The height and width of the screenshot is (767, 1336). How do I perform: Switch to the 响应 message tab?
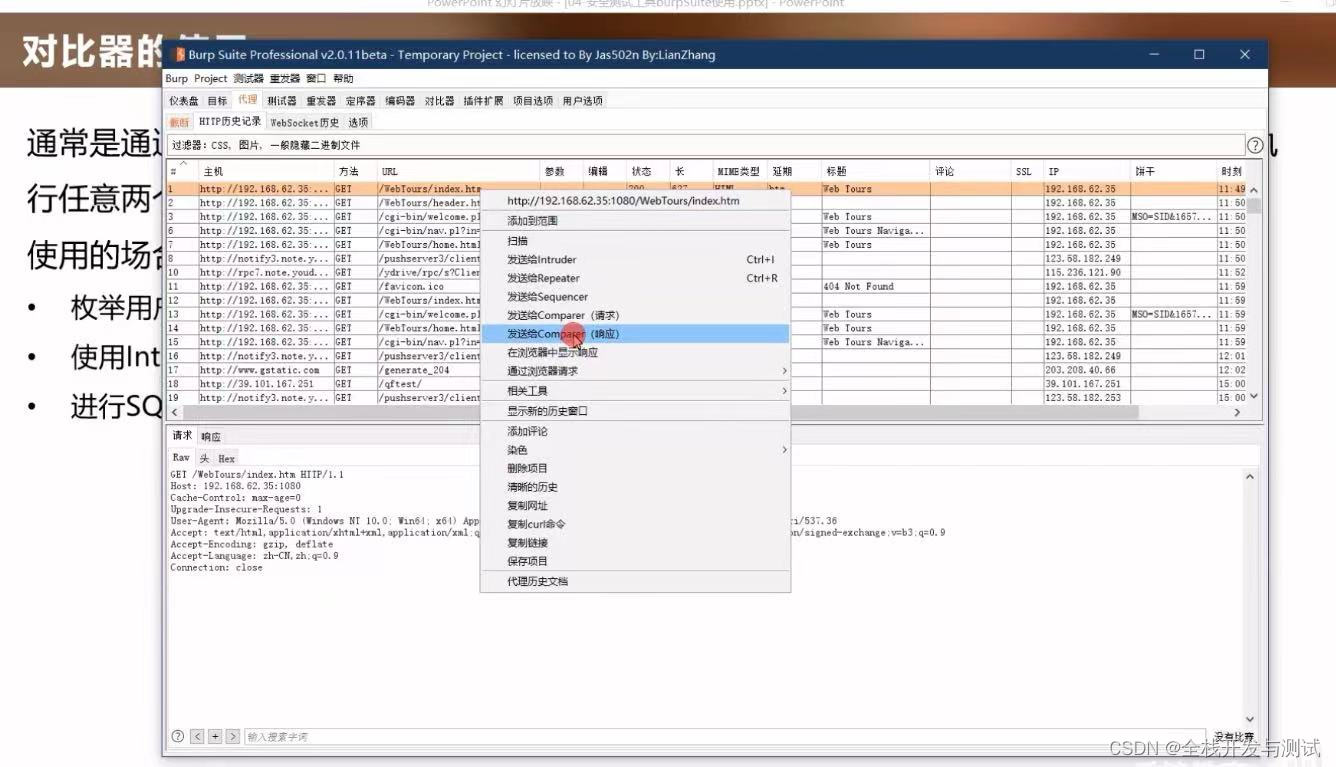click(x=210, y=437)
